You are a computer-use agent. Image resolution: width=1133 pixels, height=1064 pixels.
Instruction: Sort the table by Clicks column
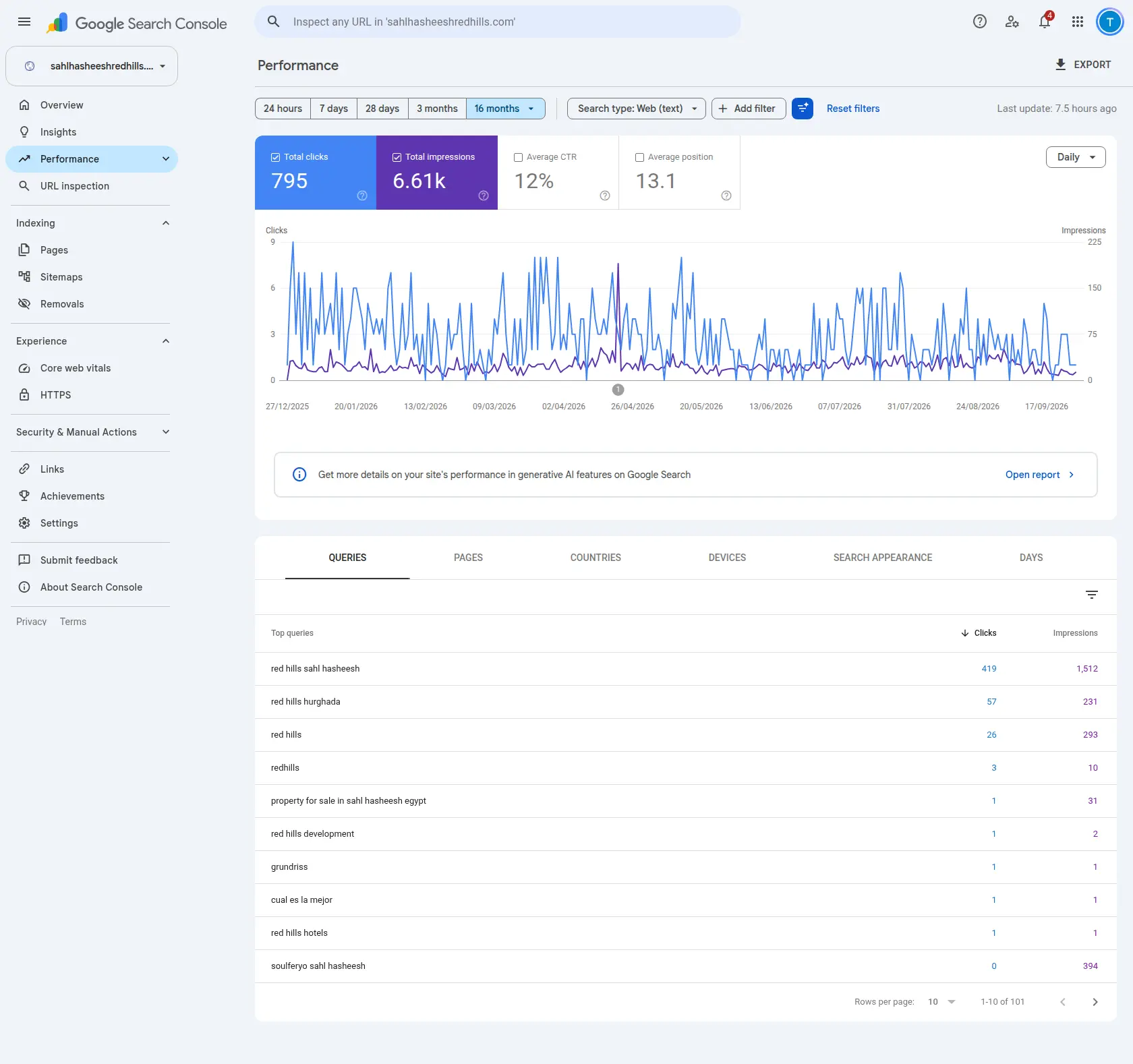pyautogui.click(x=979, y=633)
